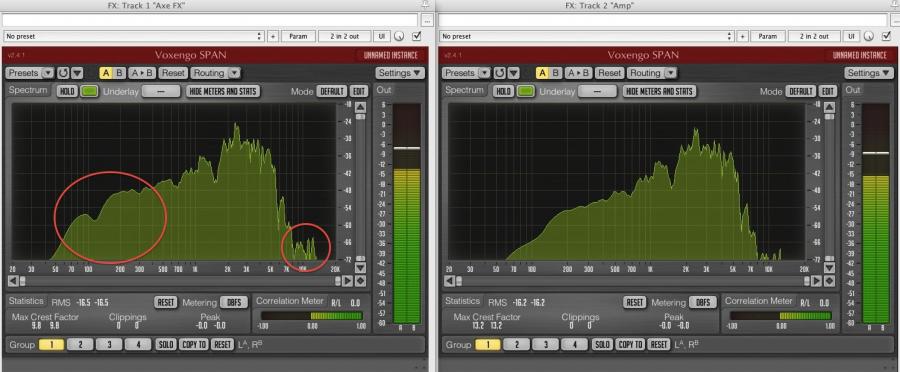Screen dimensions: 900x372
Task: Open undo history arrow in Amp SPAN
Action: click(514, 73)
